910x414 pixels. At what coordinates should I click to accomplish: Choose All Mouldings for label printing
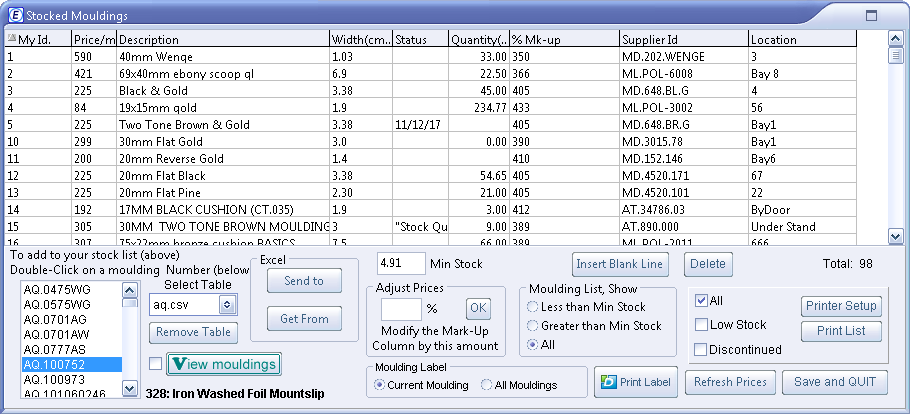(487, 385)
